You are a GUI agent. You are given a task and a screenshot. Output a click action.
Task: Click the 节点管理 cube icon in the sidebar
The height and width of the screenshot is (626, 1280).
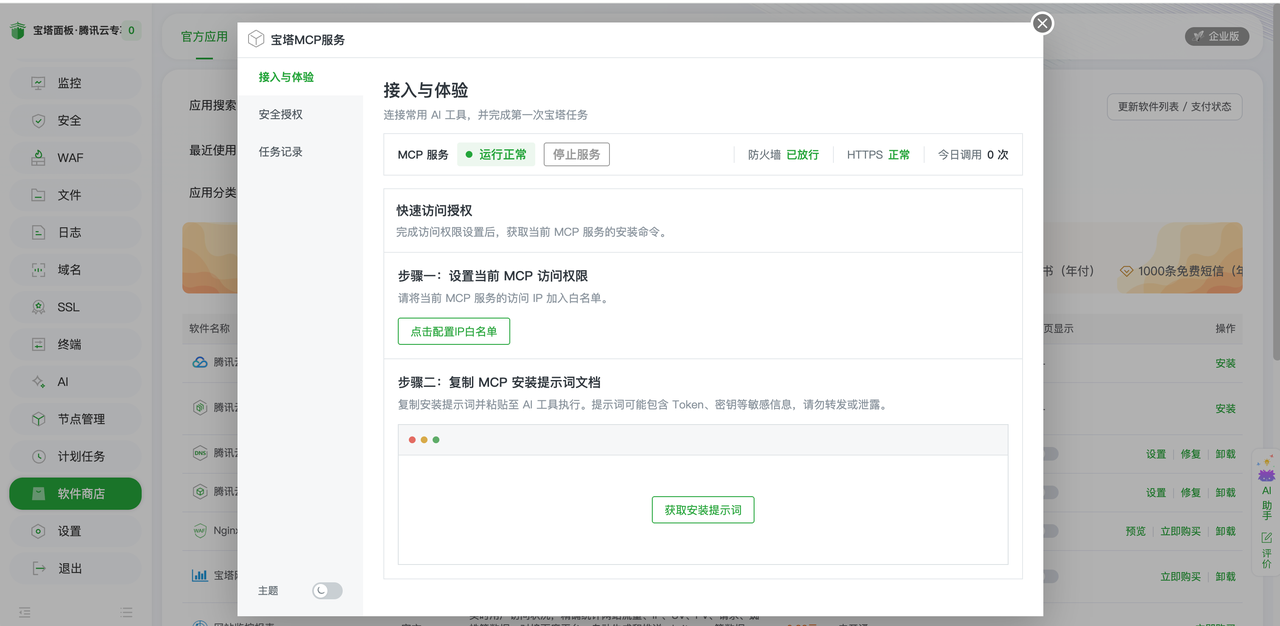click(38, 419)
